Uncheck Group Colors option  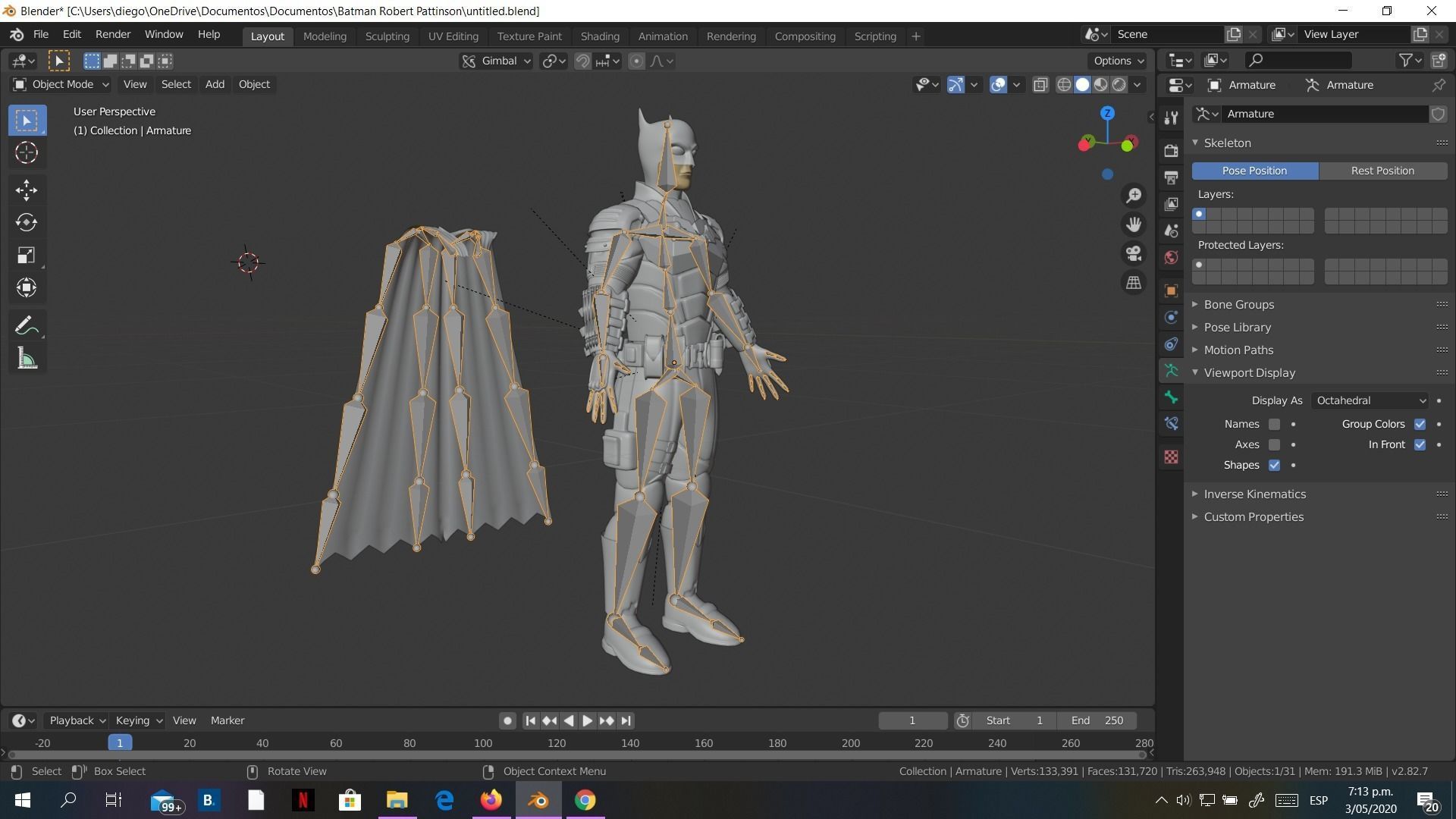click(x=1420, y=425)
